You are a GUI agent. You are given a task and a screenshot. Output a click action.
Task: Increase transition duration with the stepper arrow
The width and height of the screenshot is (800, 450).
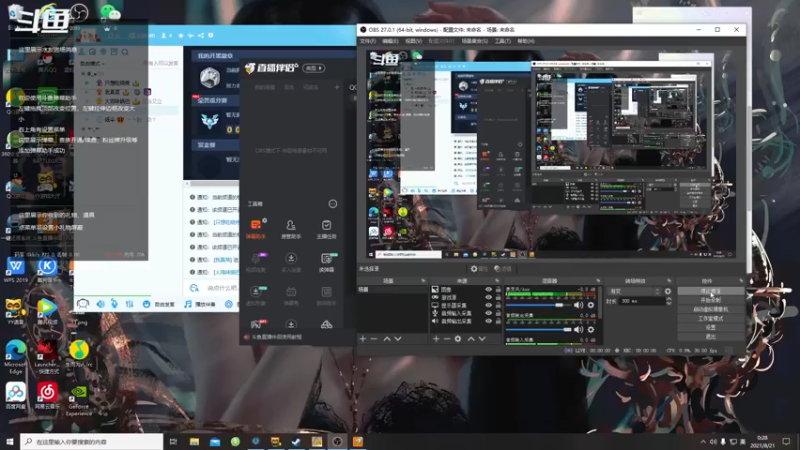point(669,299)
